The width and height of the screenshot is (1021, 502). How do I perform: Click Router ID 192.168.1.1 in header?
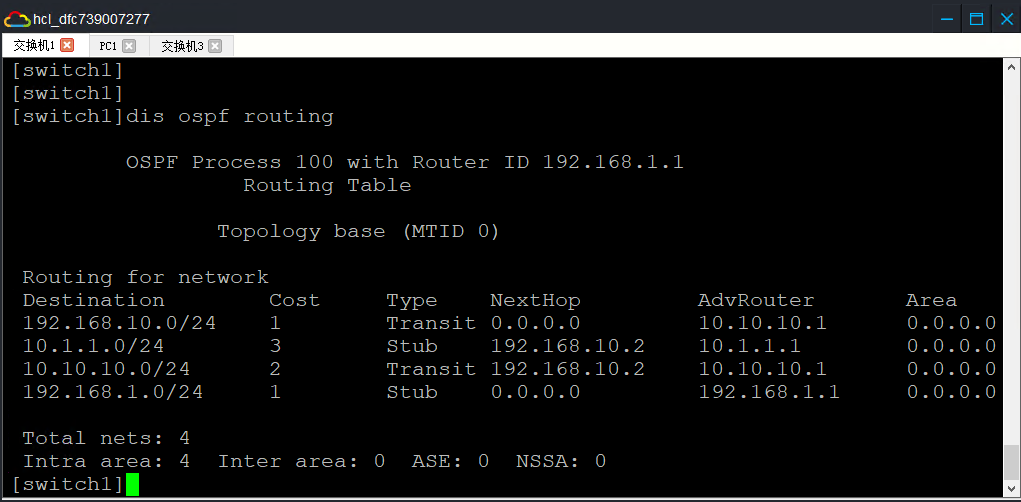[x=612, y=162]
